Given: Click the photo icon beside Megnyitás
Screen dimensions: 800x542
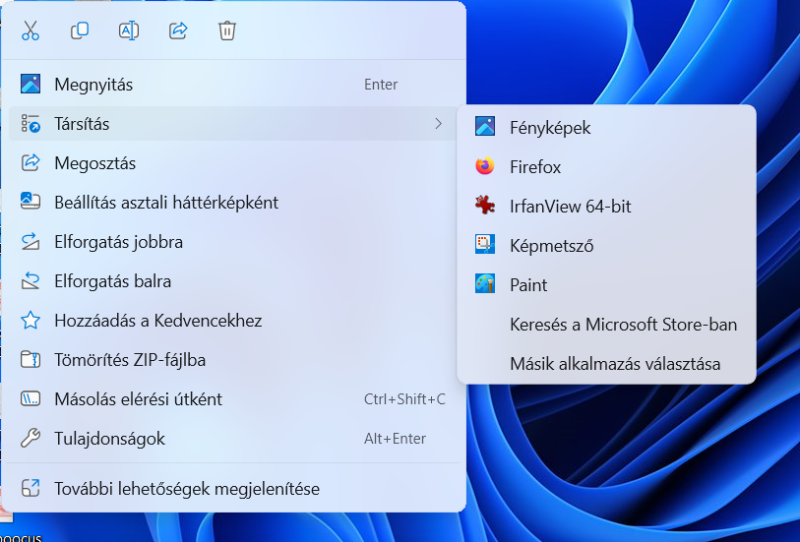Looking at the screenshot, I should 30,84.
